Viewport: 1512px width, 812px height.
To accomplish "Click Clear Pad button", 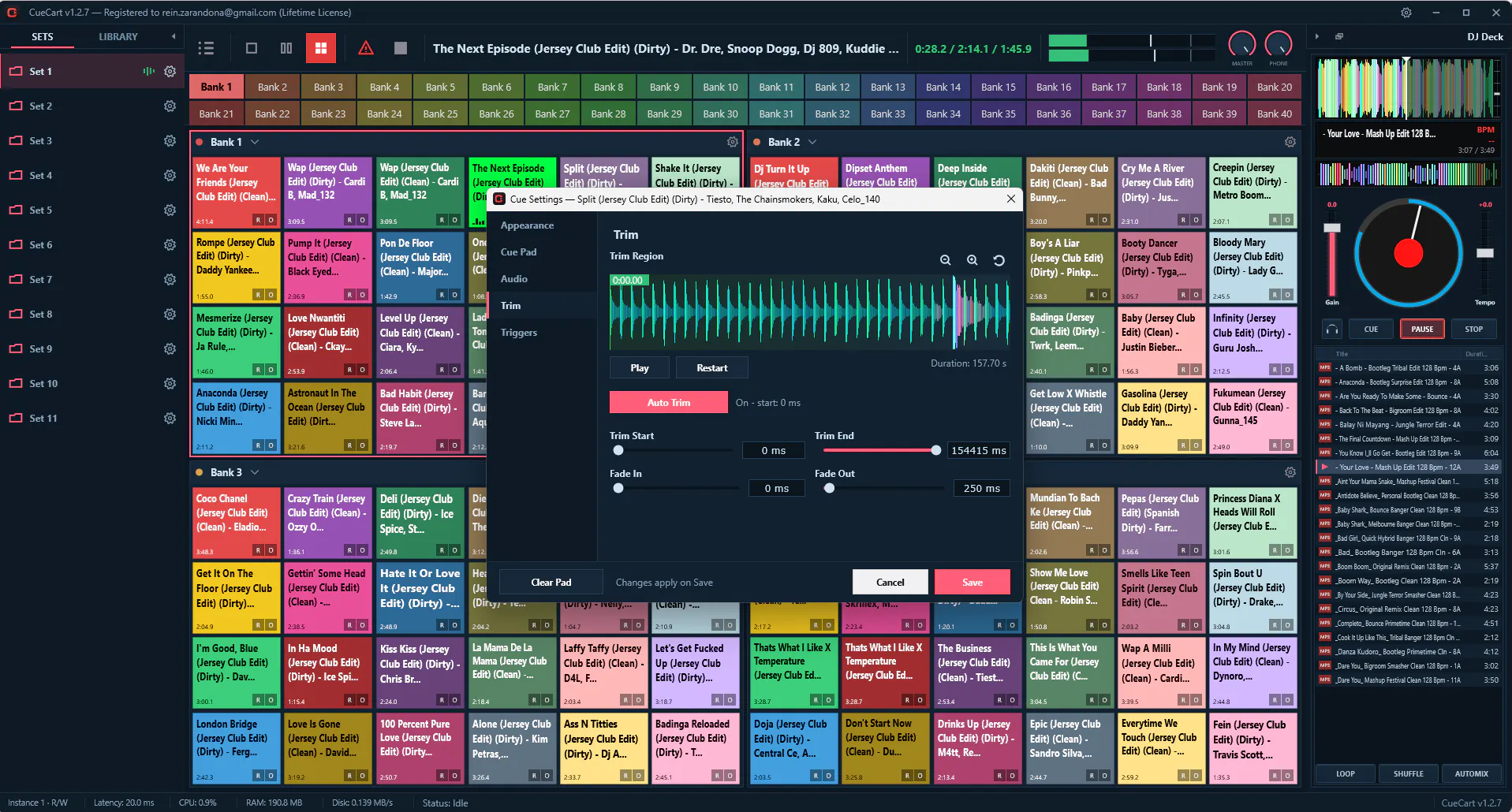I will click(x=551, y=582).
